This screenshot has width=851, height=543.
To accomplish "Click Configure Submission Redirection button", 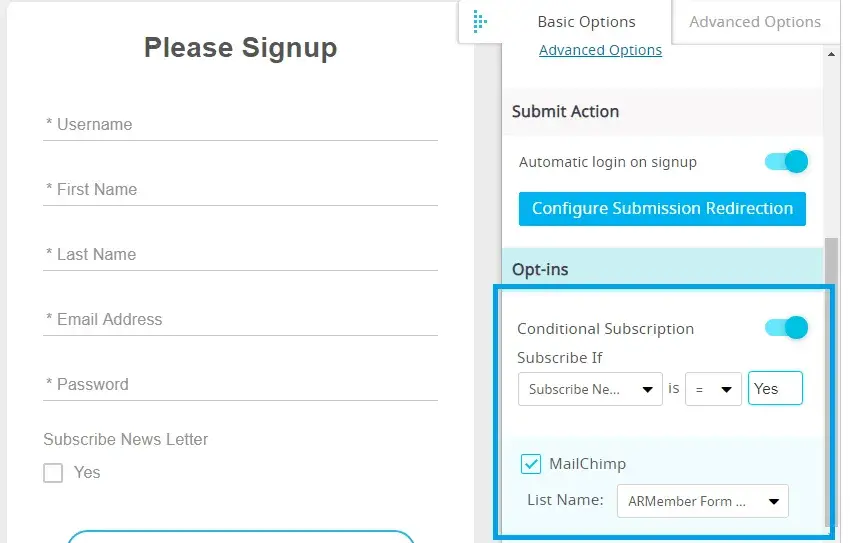I will [662, 208].
